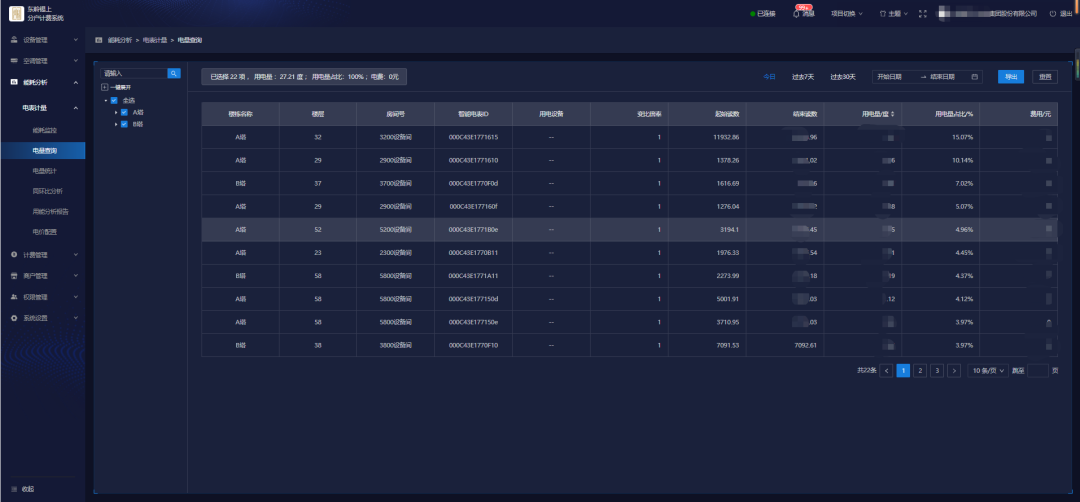Expand the 计费管理 sidebar menu
Image resolution: width=1080 pixels, height=502 pixels.
[76, 255]
